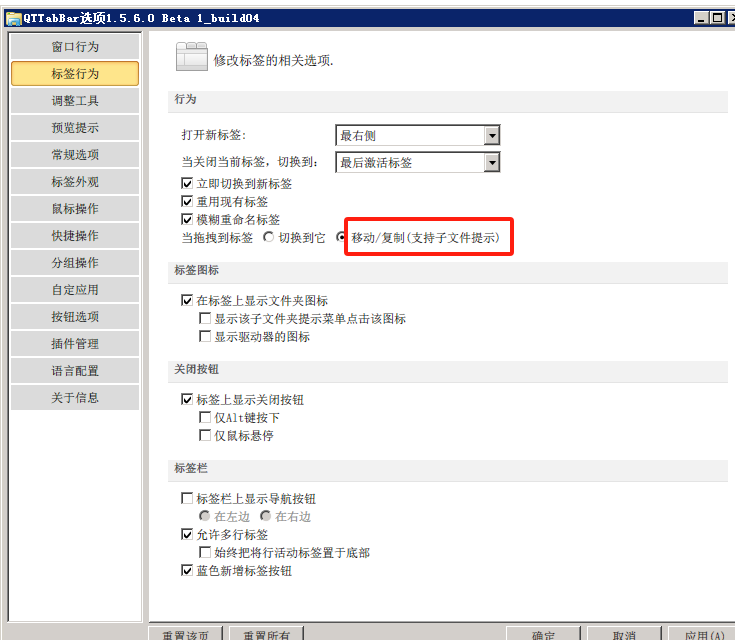Expand the 打开新标签 dropdown arrow

pyautogui.click(x=492, y=136)
